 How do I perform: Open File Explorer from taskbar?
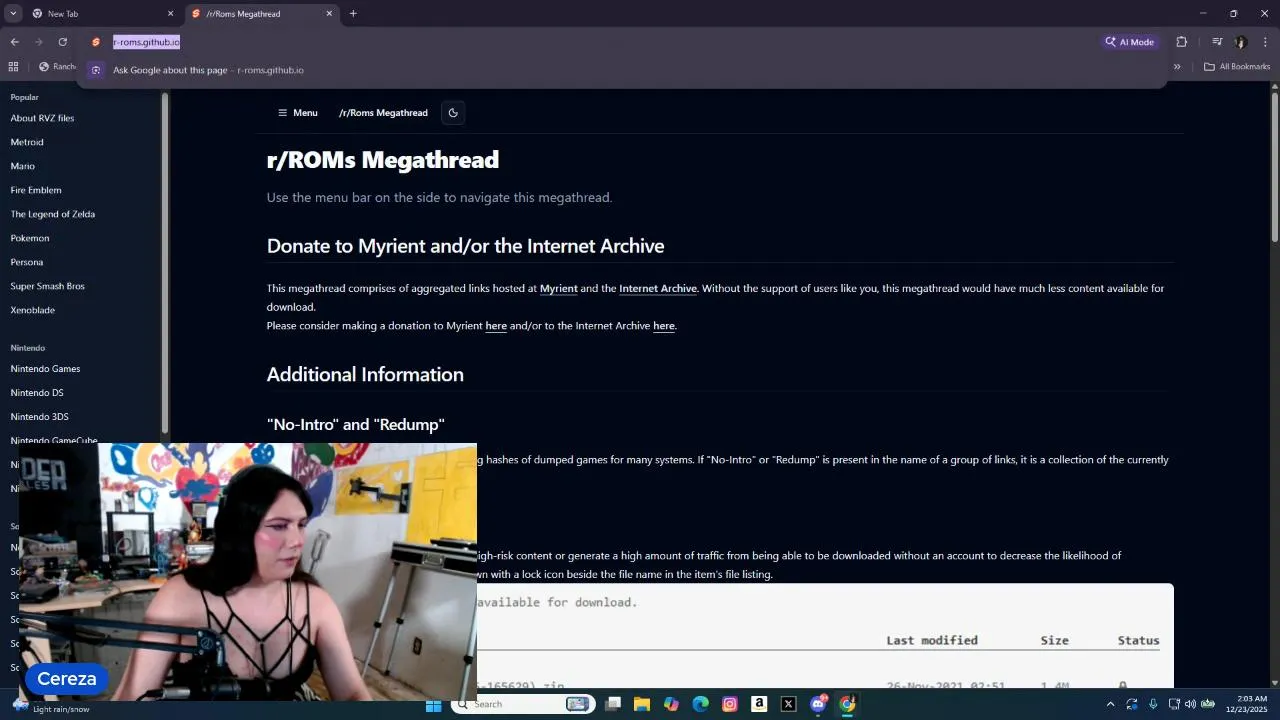point(642,704)
